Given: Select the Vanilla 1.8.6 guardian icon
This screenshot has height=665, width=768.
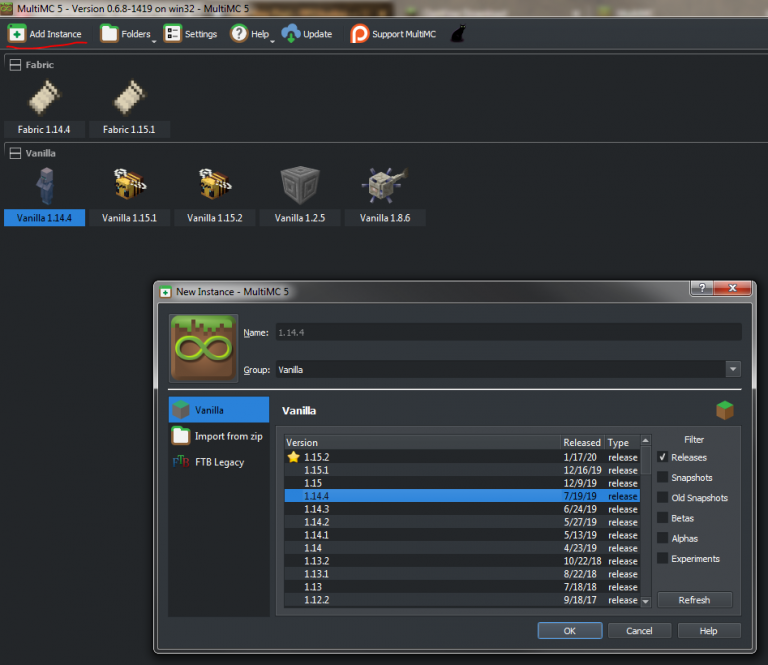Looking at the screenshot, I should tap(385, 185).
